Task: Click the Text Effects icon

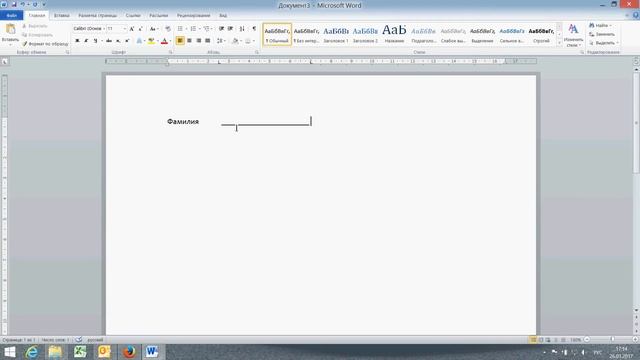Action: pyautogui.click(x=139, y=41)
